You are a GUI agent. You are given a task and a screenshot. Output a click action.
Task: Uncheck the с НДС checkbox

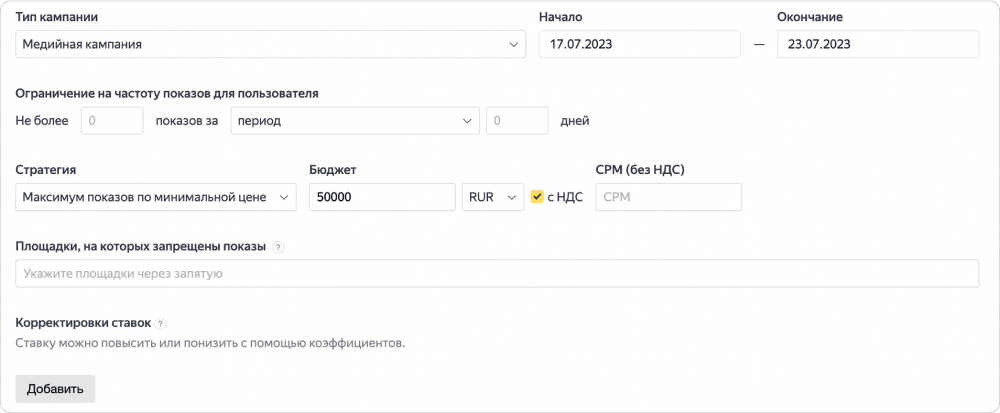538,197
